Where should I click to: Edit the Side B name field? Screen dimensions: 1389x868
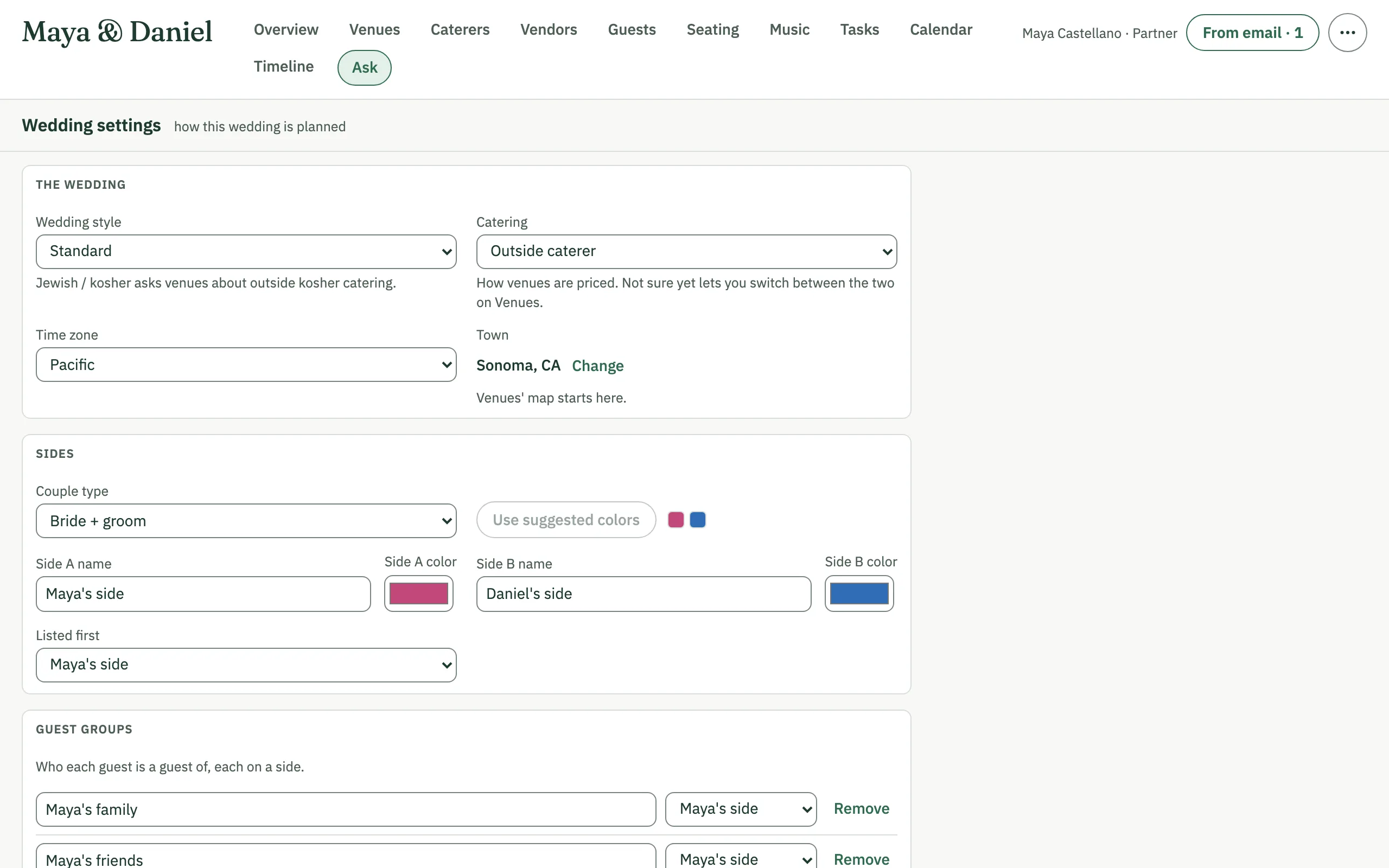click(x=643, y=593)
